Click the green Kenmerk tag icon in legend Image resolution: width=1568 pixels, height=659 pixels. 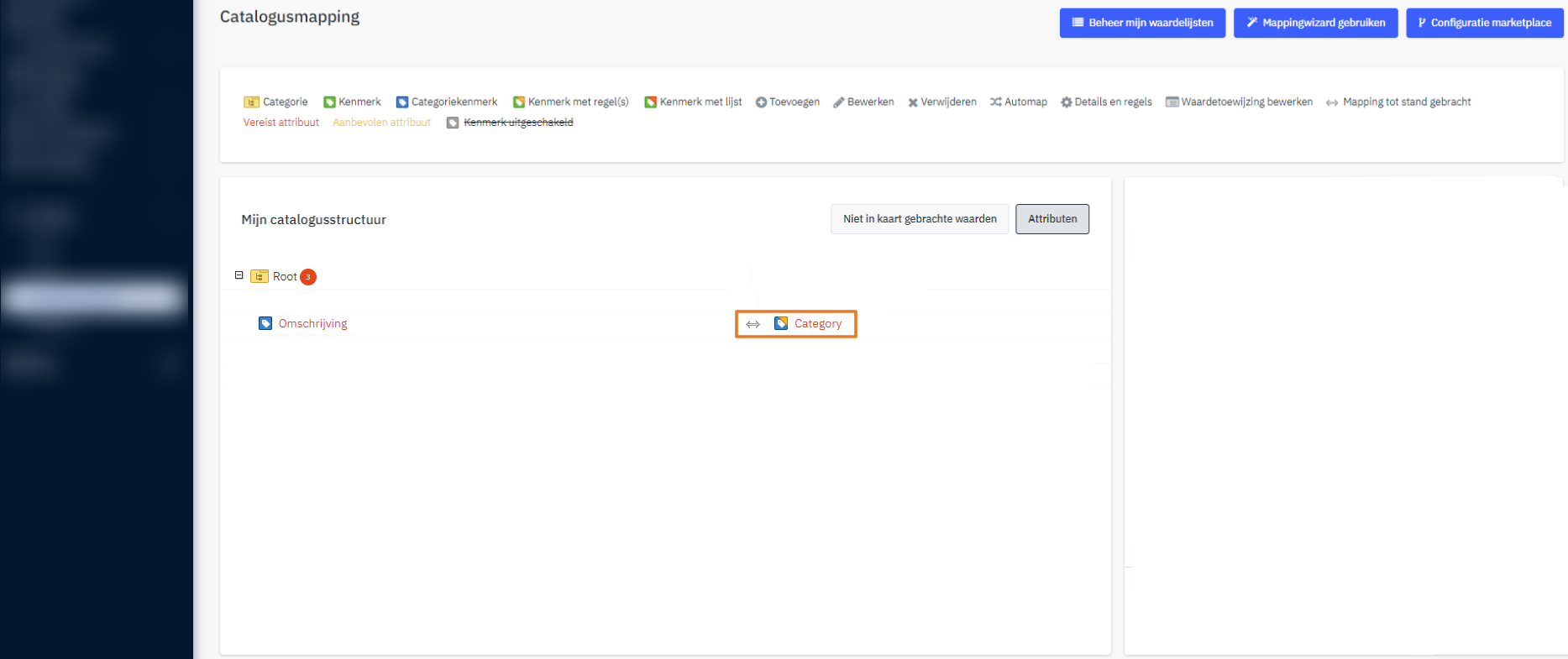coord(329,102)
